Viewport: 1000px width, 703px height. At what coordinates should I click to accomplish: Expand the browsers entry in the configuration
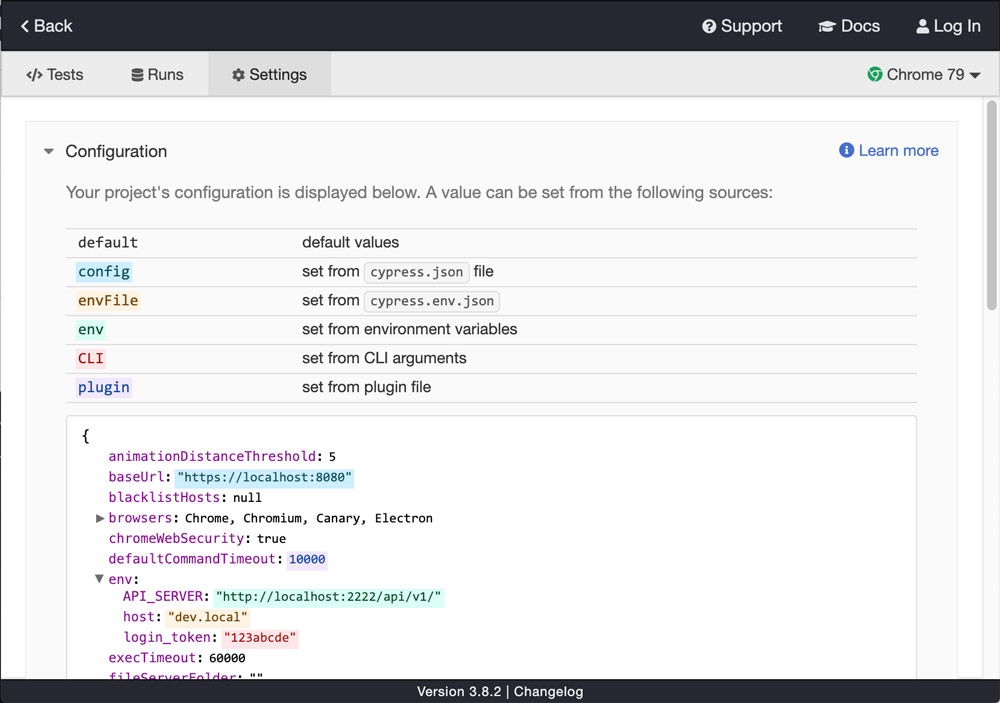[100, 518]
